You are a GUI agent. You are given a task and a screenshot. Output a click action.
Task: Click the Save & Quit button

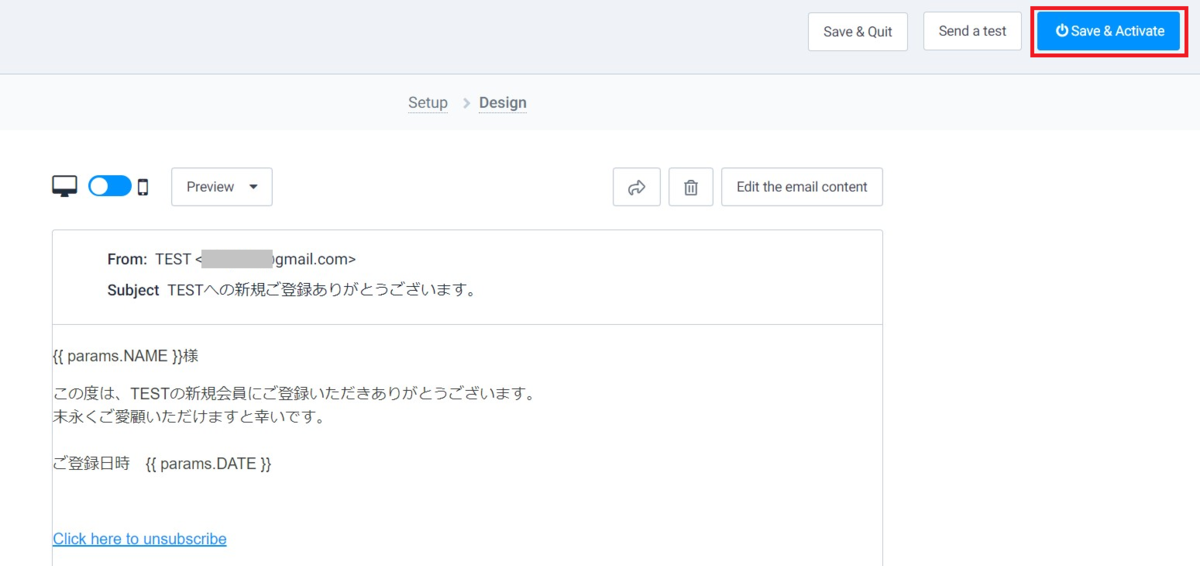click(x=858, y=31)
